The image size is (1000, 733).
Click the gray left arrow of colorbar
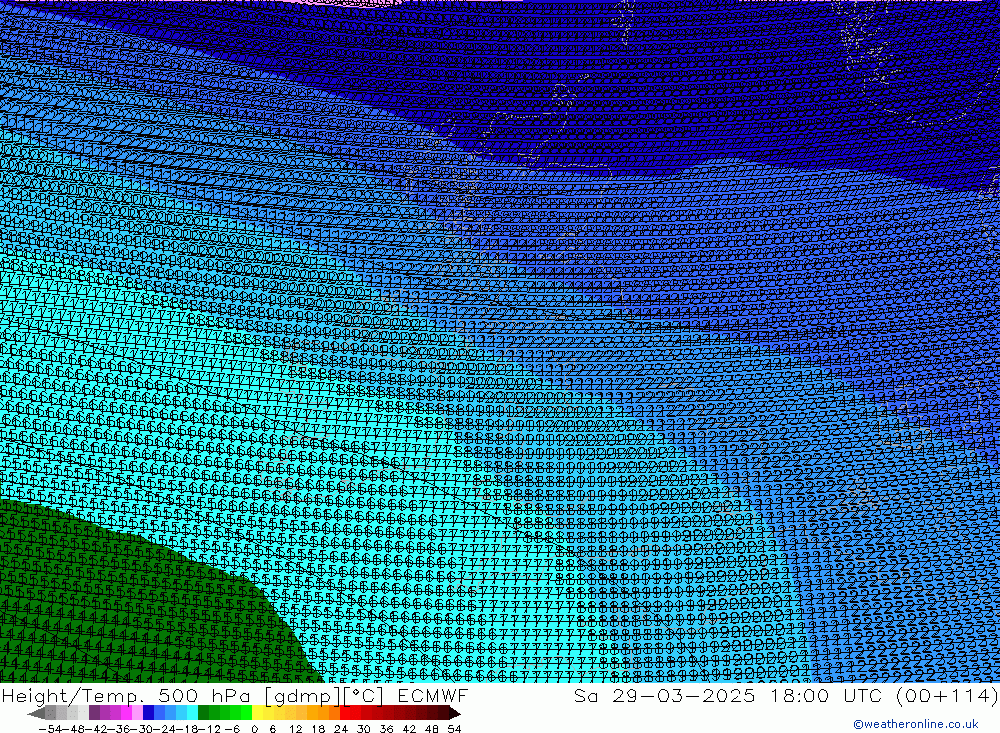point(36,713)
